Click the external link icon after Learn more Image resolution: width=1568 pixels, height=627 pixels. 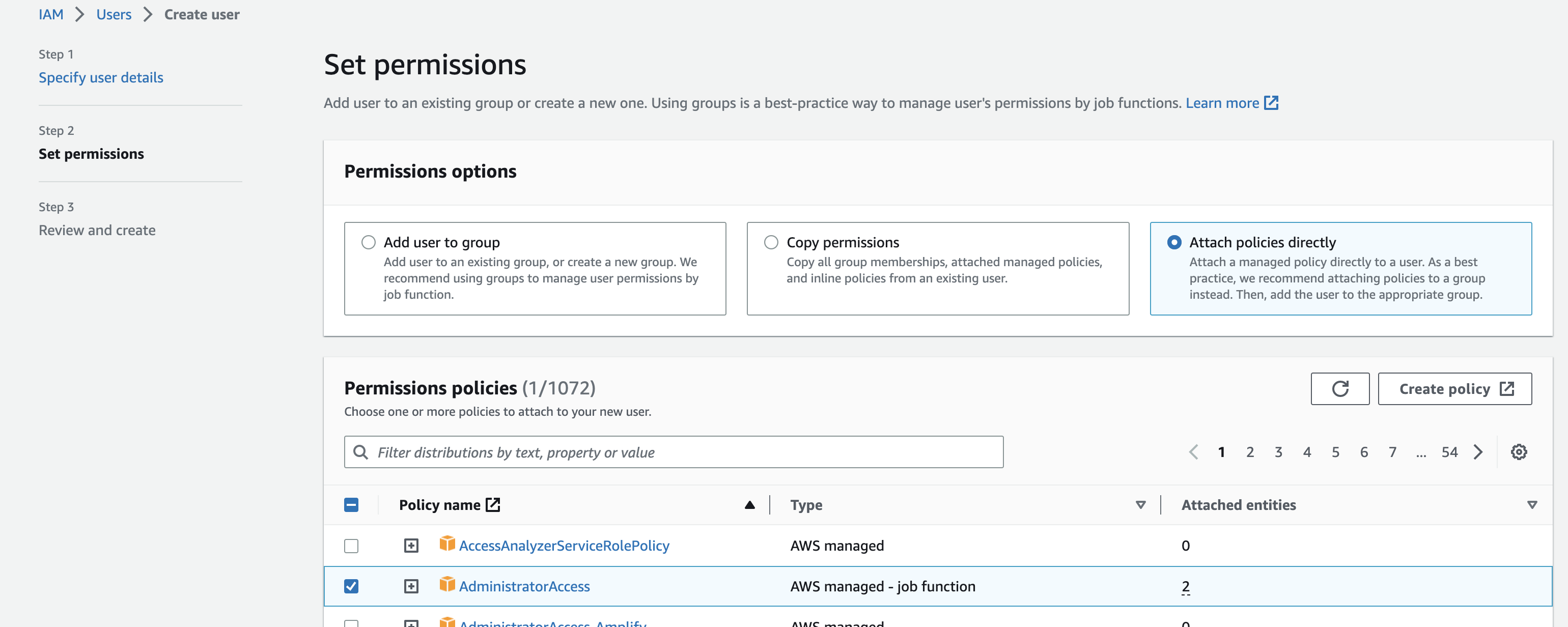pyautogui.click(x=1272, y=103)
